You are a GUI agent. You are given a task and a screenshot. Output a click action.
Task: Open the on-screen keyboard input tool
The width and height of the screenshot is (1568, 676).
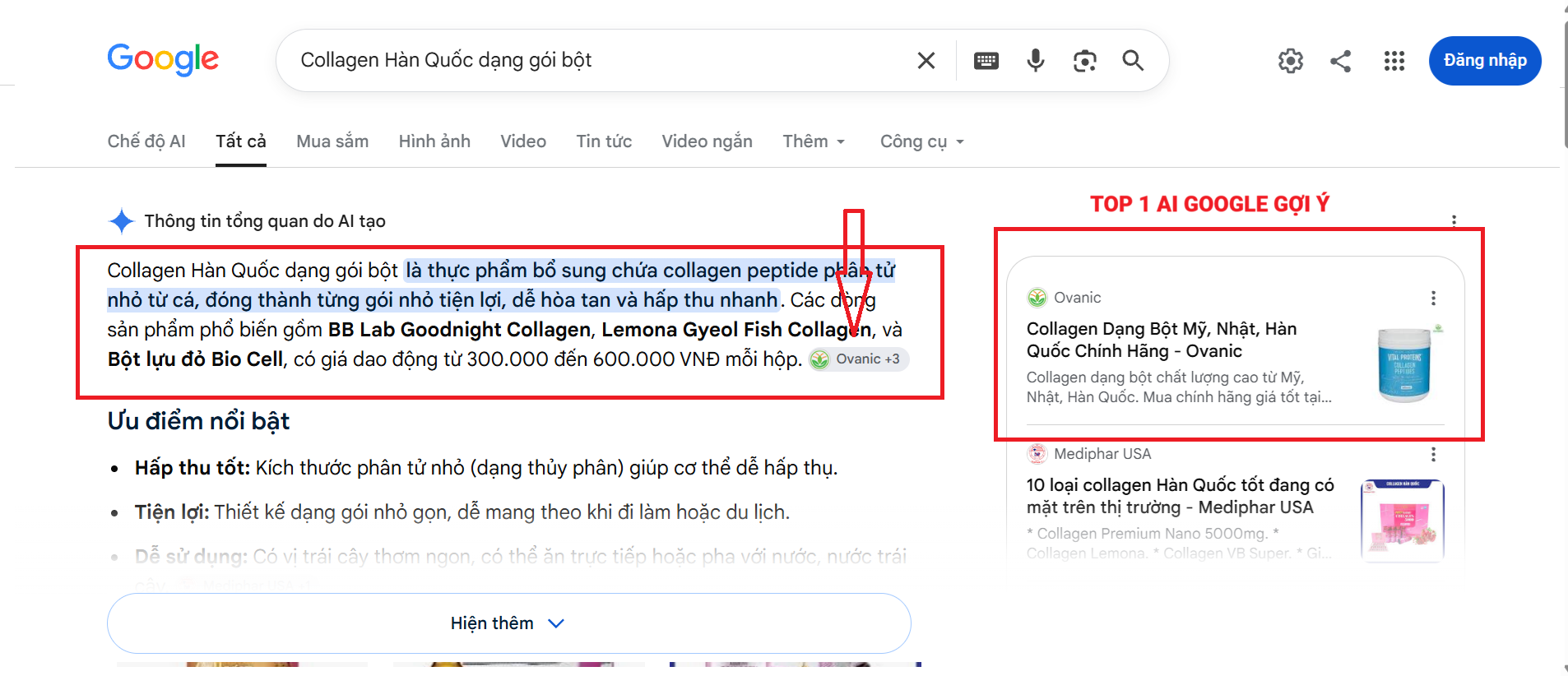(986, 60)
